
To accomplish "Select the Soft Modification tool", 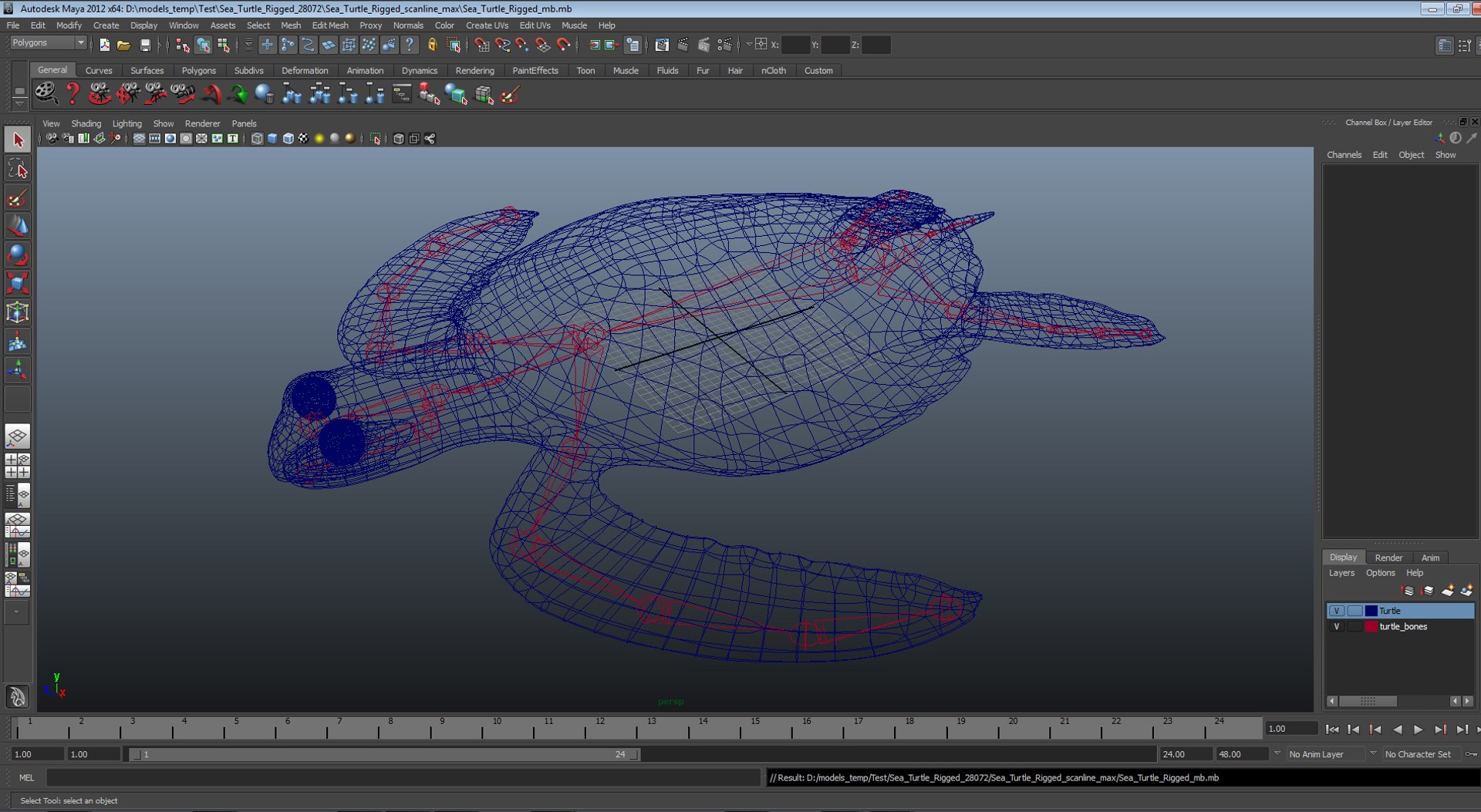I will 18,342.
